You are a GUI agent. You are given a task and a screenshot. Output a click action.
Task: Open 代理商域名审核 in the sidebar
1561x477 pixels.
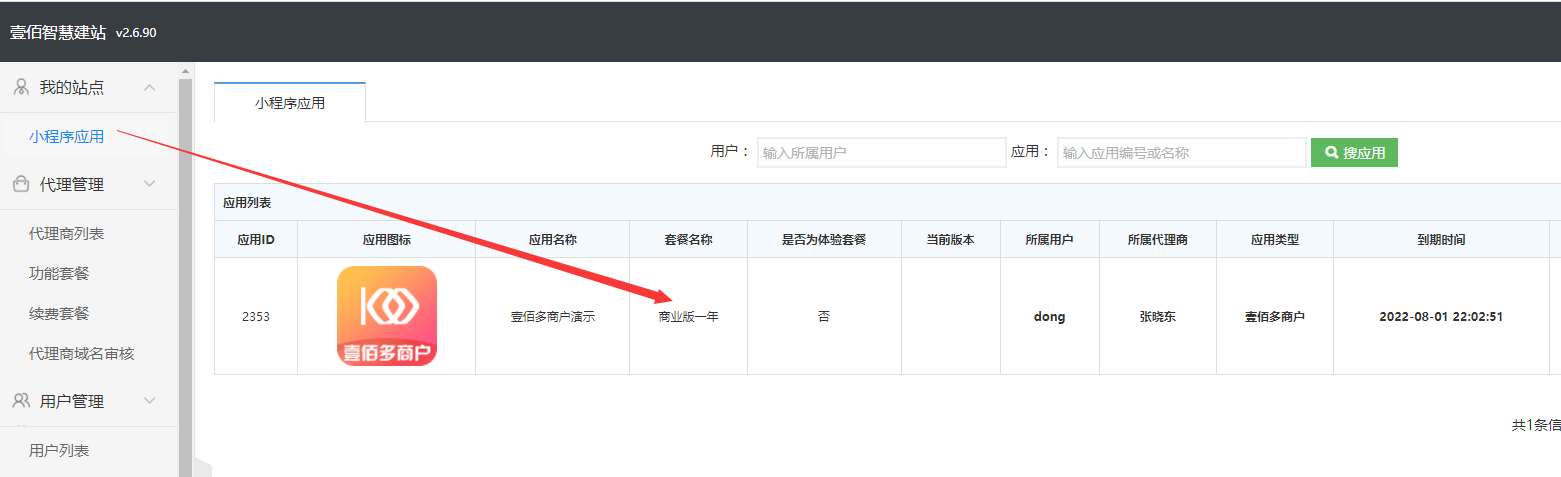click(82, 354)
